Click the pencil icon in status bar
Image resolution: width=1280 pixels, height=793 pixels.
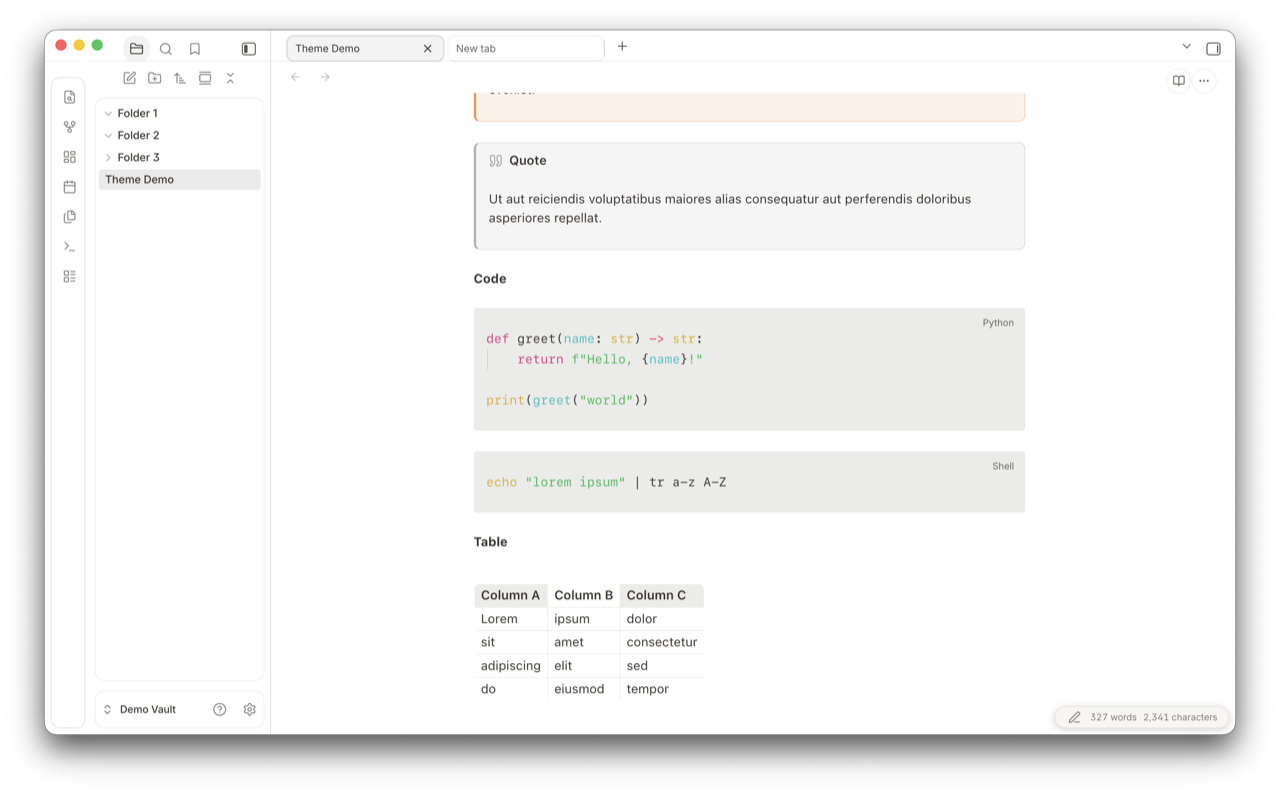point(1074,717)
